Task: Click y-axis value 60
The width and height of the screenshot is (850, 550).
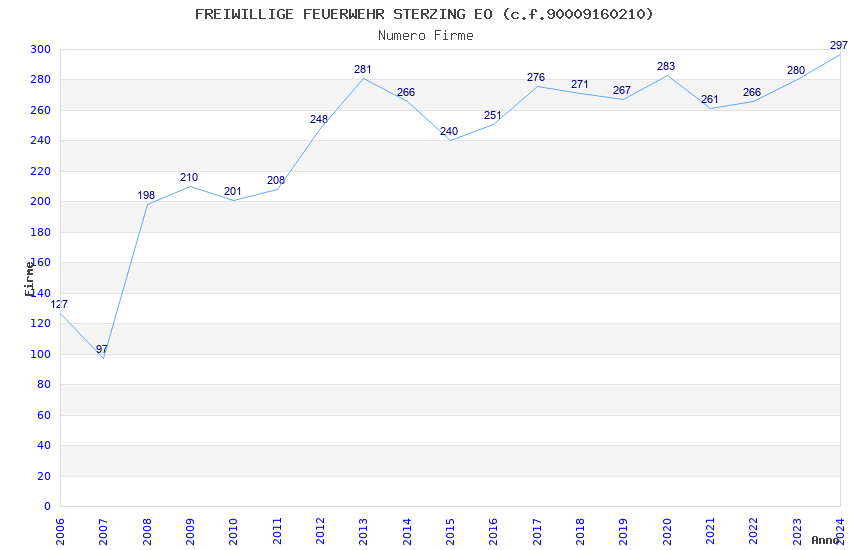Action: (x=44, y=415)
